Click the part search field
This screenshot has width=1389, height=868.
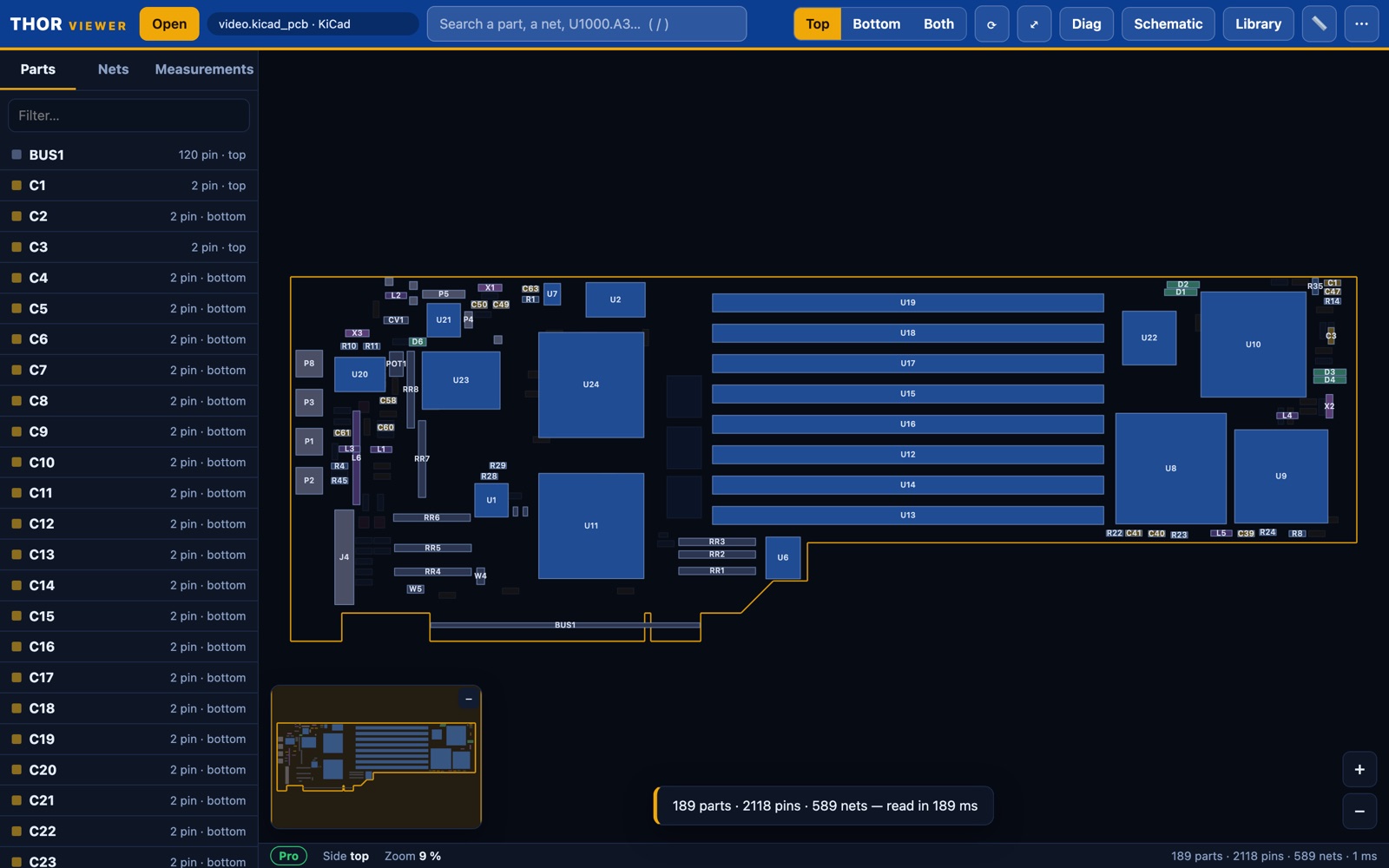pyautogui.click(x=587, y=24)
